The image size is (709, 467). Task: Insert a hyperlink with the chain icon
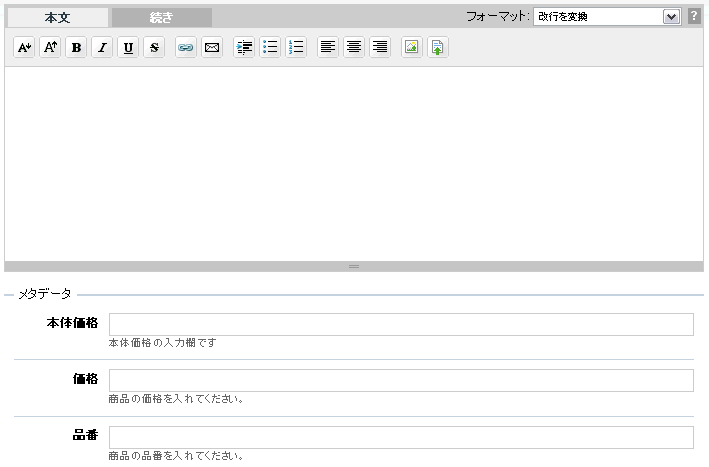186,47
